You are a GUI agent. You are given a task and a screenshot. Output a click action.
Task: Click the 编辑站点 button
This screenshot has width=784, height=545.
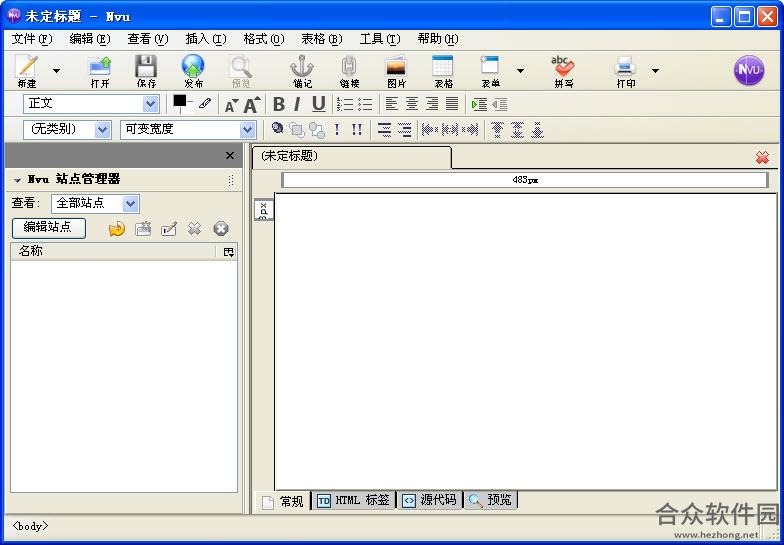click(x=48, y=228)
